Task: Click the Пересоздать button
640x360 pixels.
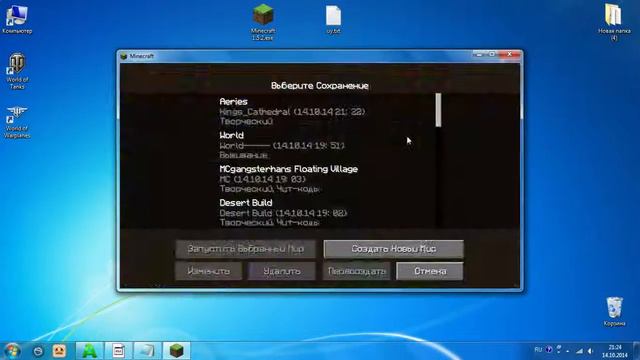Action: pos(356,271)
